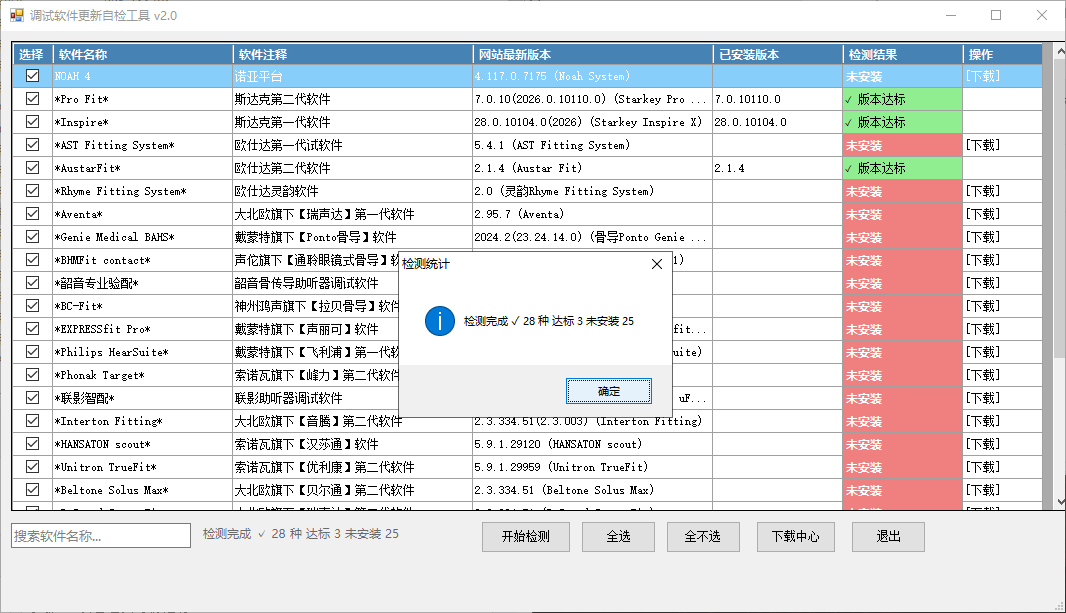The width and height of the screenshot is (1066, 613).
Task: Toggle checkbox for *AST Fitting System*
Action: tap(32, 145)
